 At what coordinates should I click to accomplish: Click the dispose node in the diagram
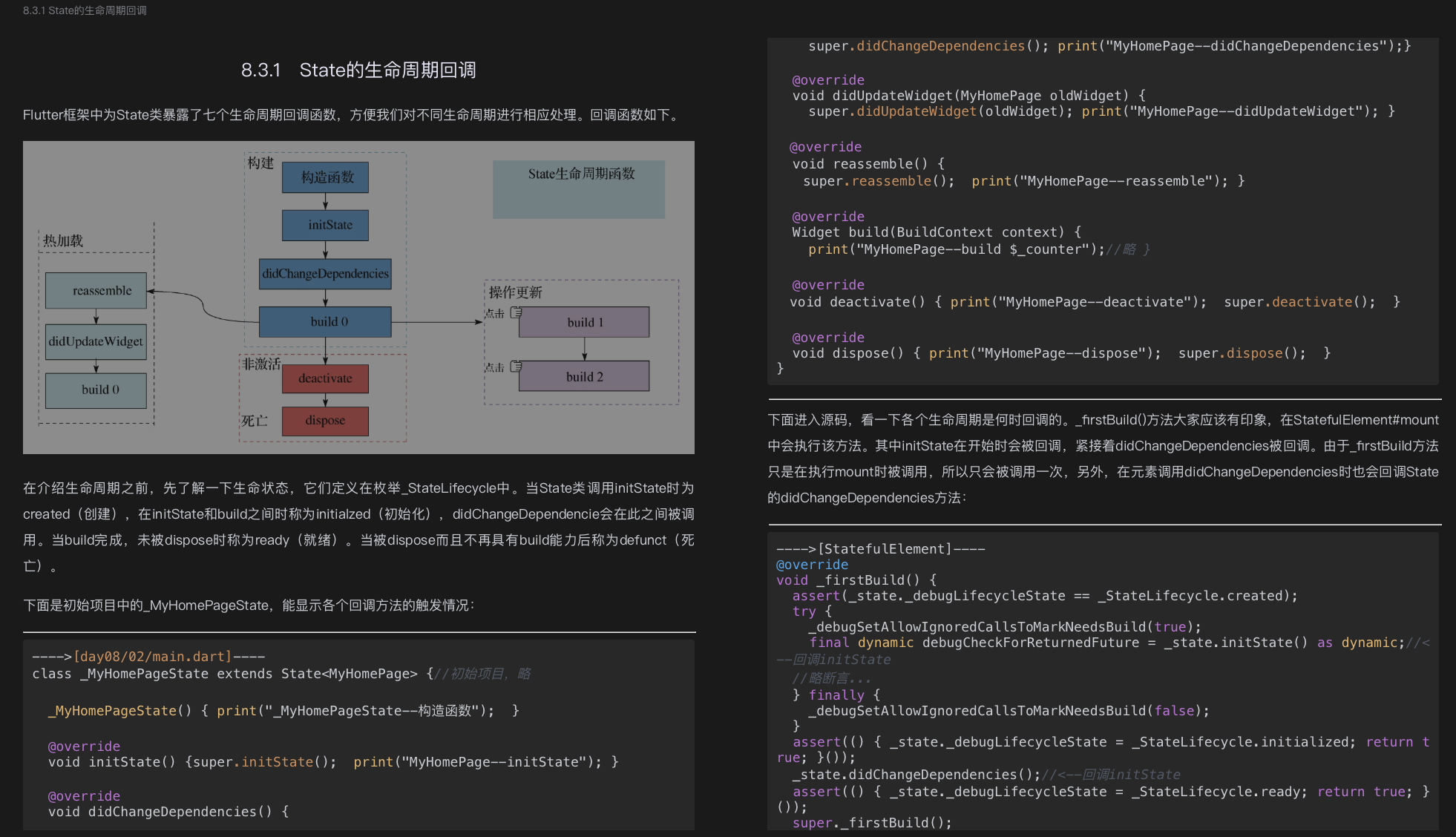point(325,421)
